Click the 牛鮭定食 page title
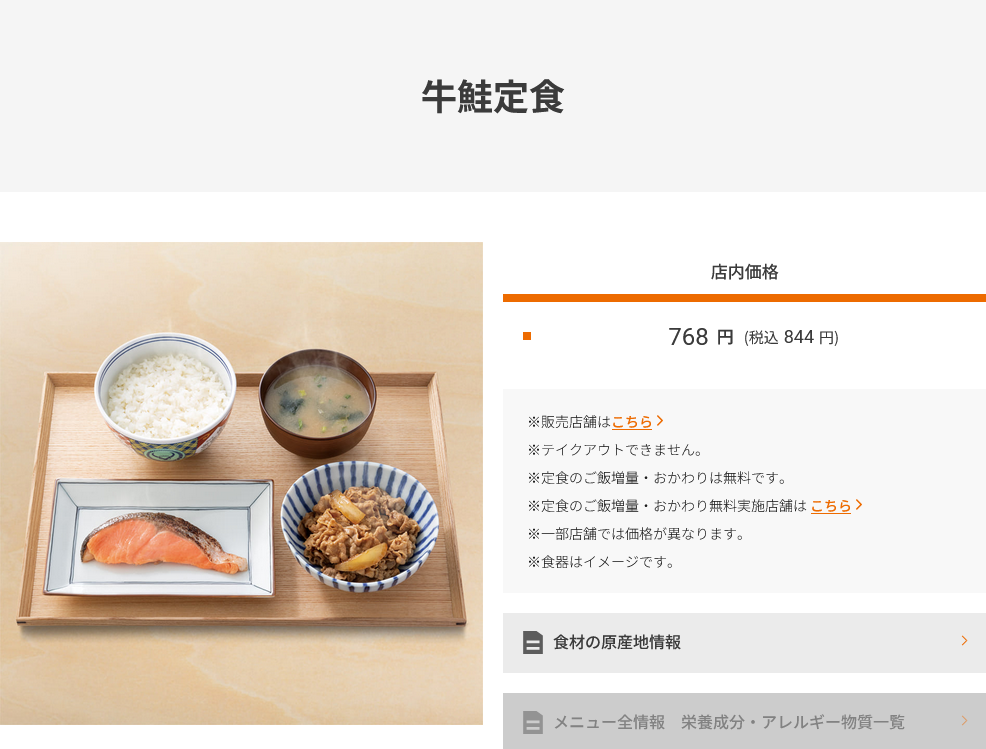This screenshot has width=986, height=749. coord(493,97)
